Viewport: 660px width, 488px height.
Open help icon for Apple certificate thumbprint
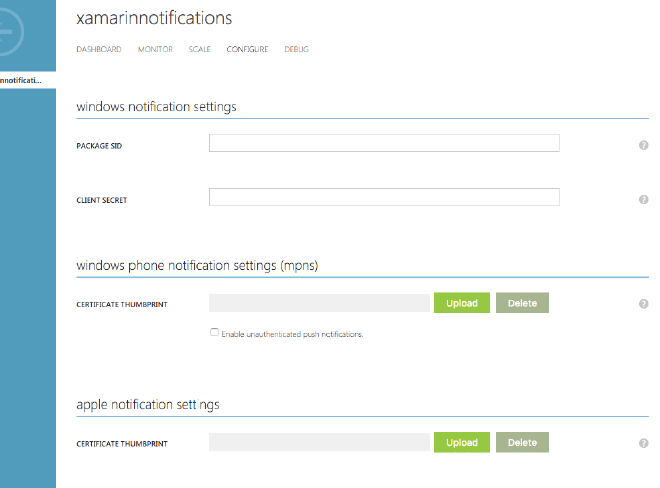[x=643, y=443]
